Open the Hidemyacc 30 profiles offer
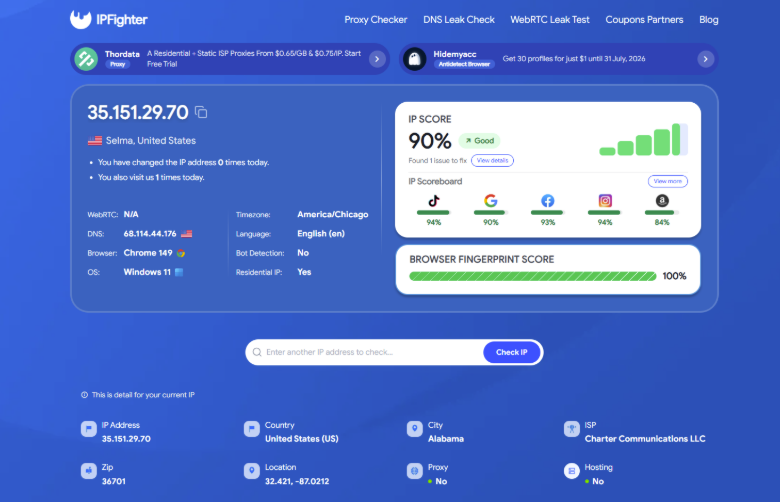The height and width of the screenshot is (502, 780). pyautogui.click(x=574, y=59)
